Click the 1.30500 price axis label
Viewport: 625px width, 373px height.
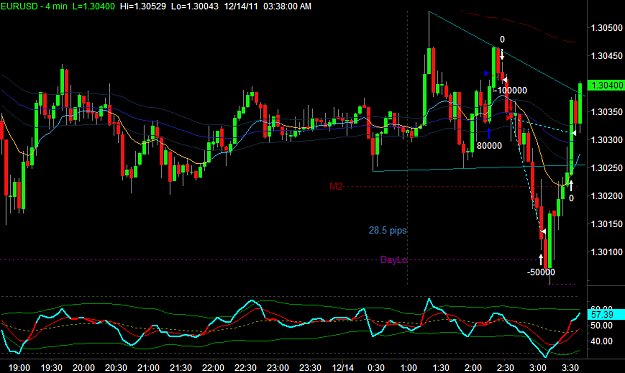(x=606, y=27)
